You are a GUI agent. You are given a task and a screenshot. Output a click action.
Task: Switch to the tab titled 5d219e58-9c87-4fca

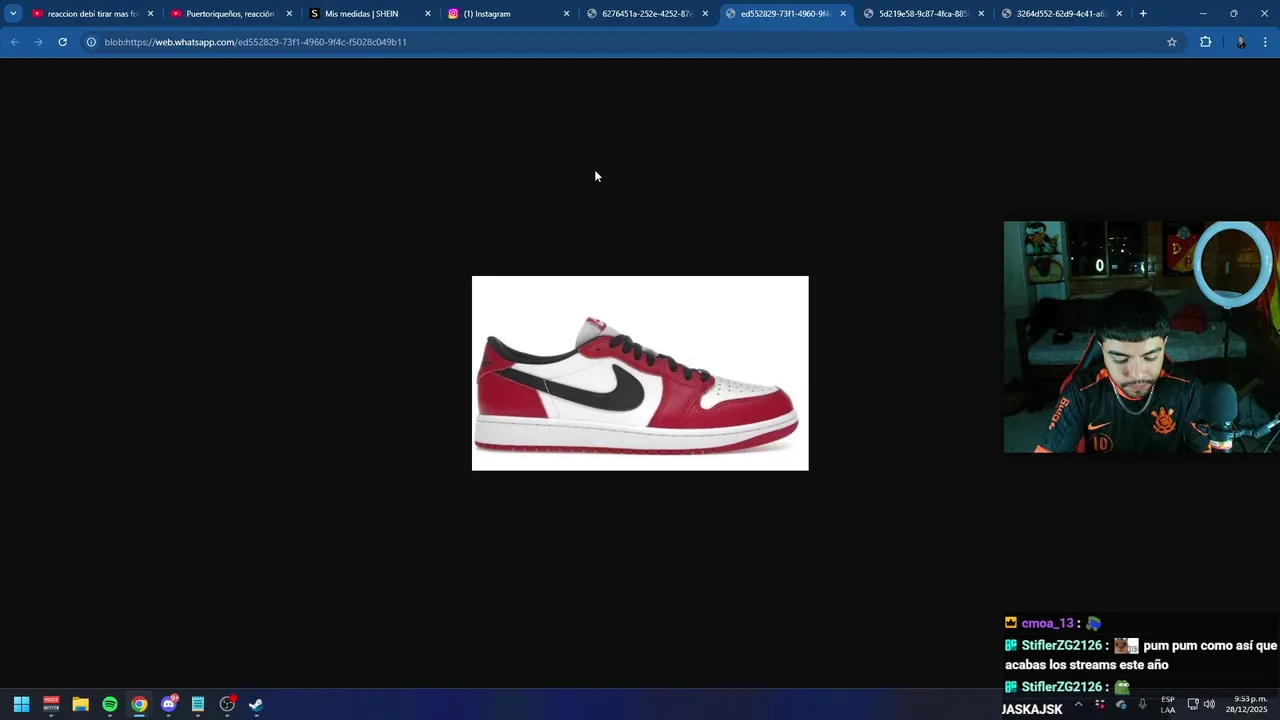920,14
